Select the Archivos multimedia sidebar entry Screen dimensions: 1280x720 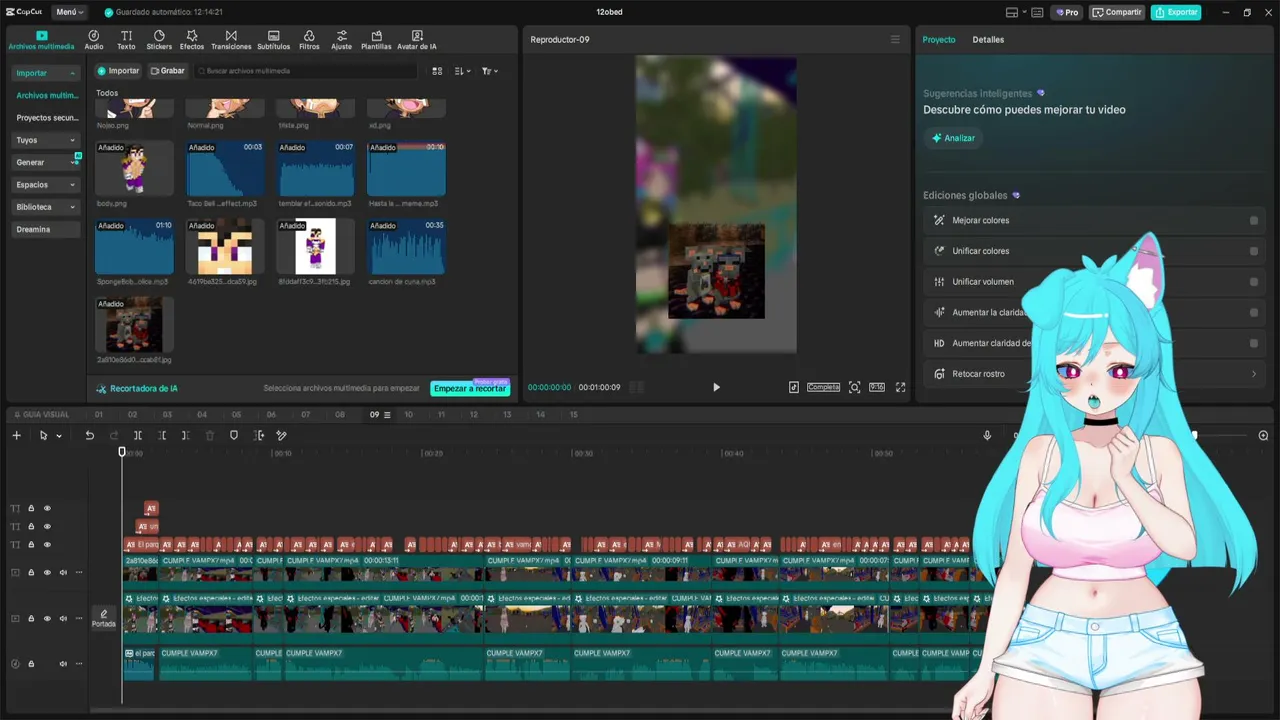[46, 95]
